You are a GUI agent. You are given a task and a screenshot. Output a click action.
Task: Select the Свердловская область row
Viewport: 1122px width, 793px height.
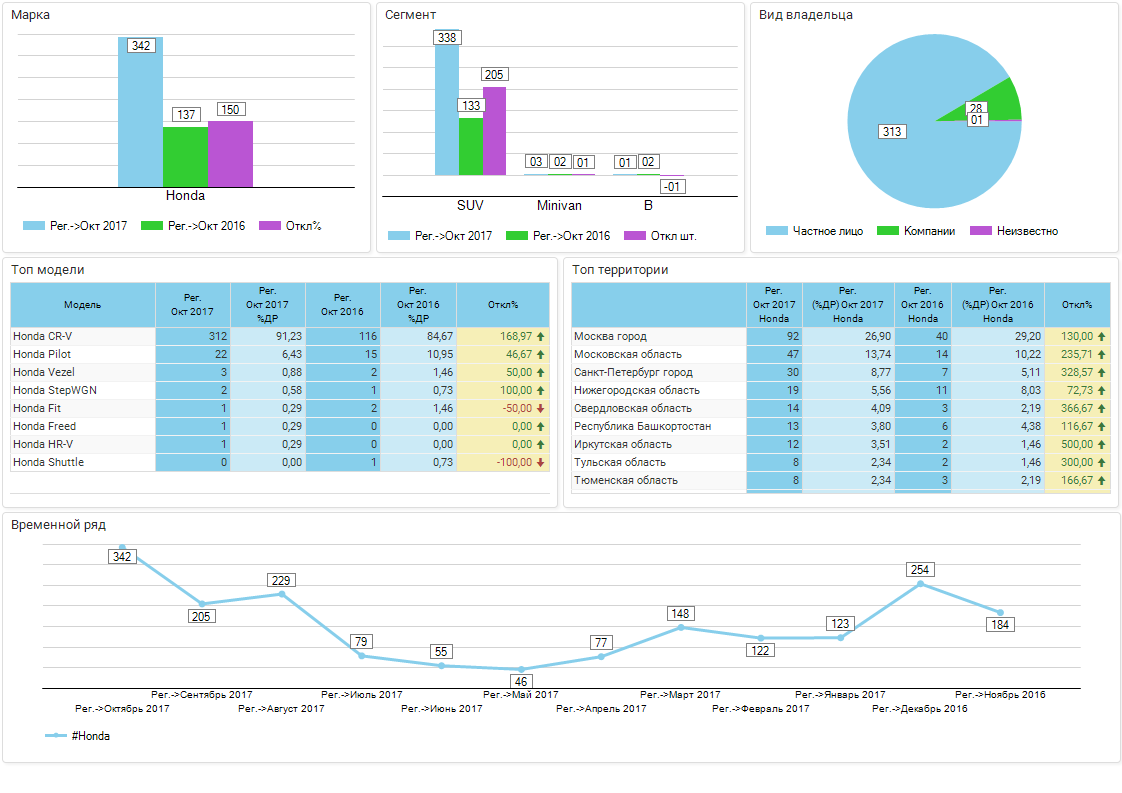coord(841,408)
